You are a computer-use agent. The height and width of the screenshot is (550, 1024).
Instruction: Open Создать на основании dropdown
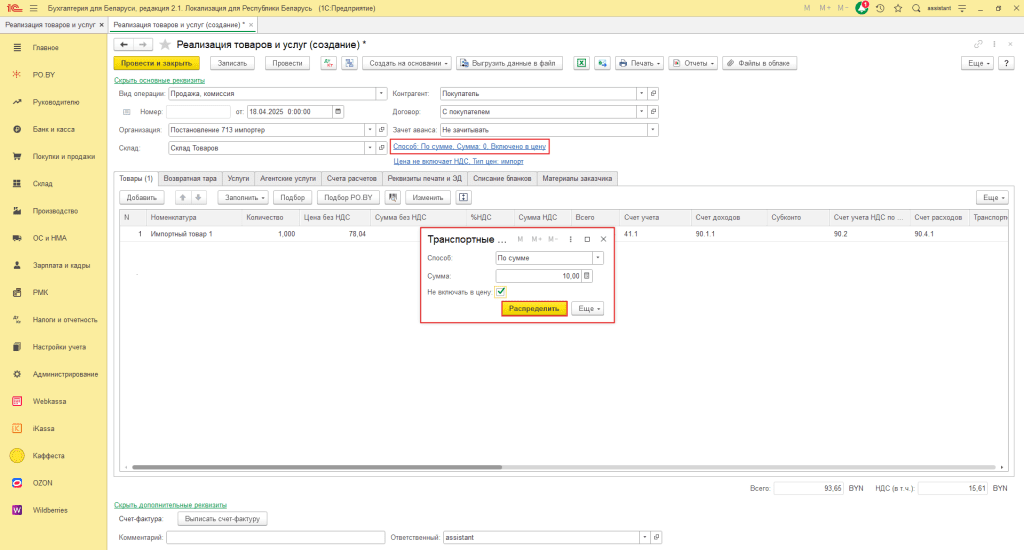pyautogui.click(x=408, y=63)
